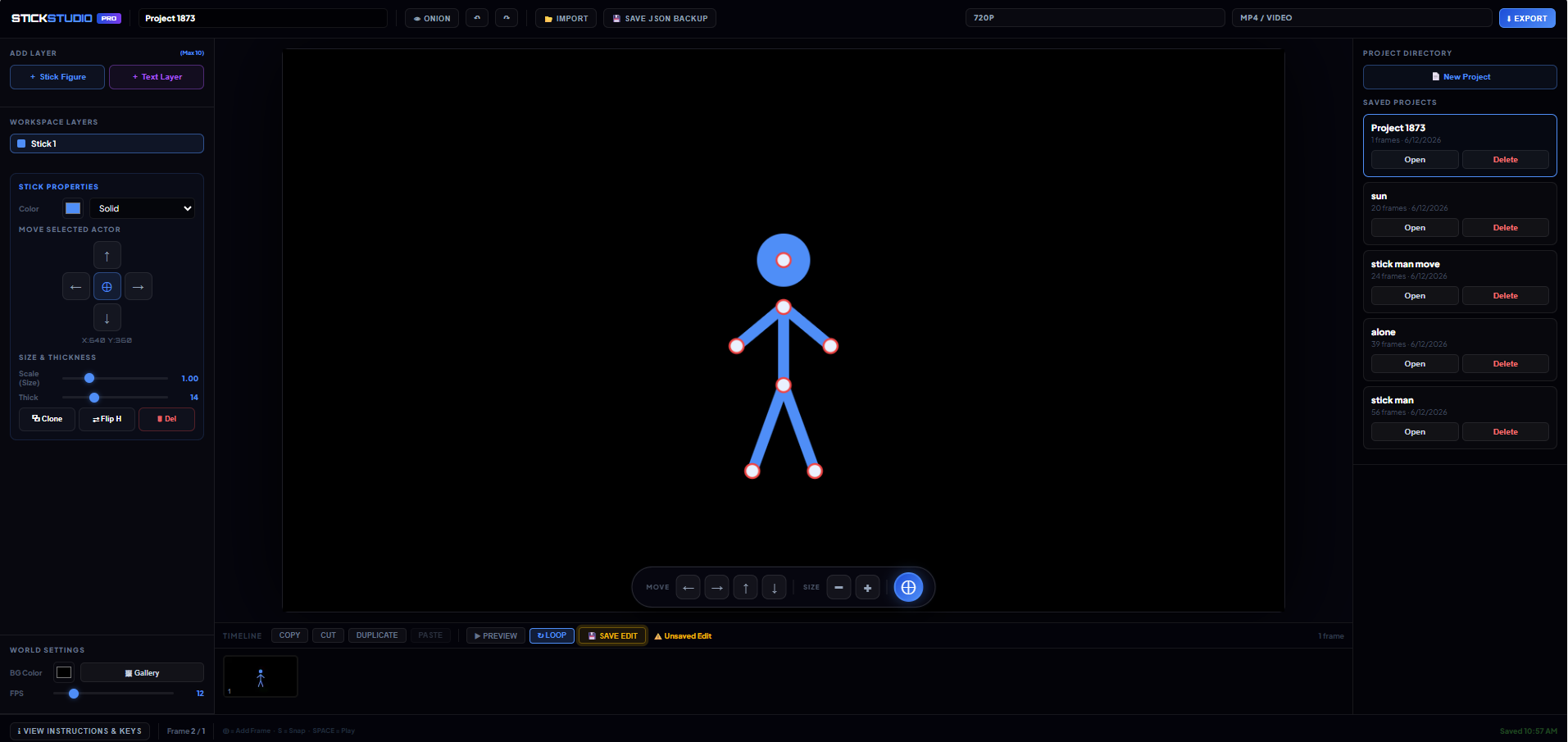Screen dimensions: 1568x742
Task: Click the Unsaved Edit warning label
Action: [x=683, y=636]
